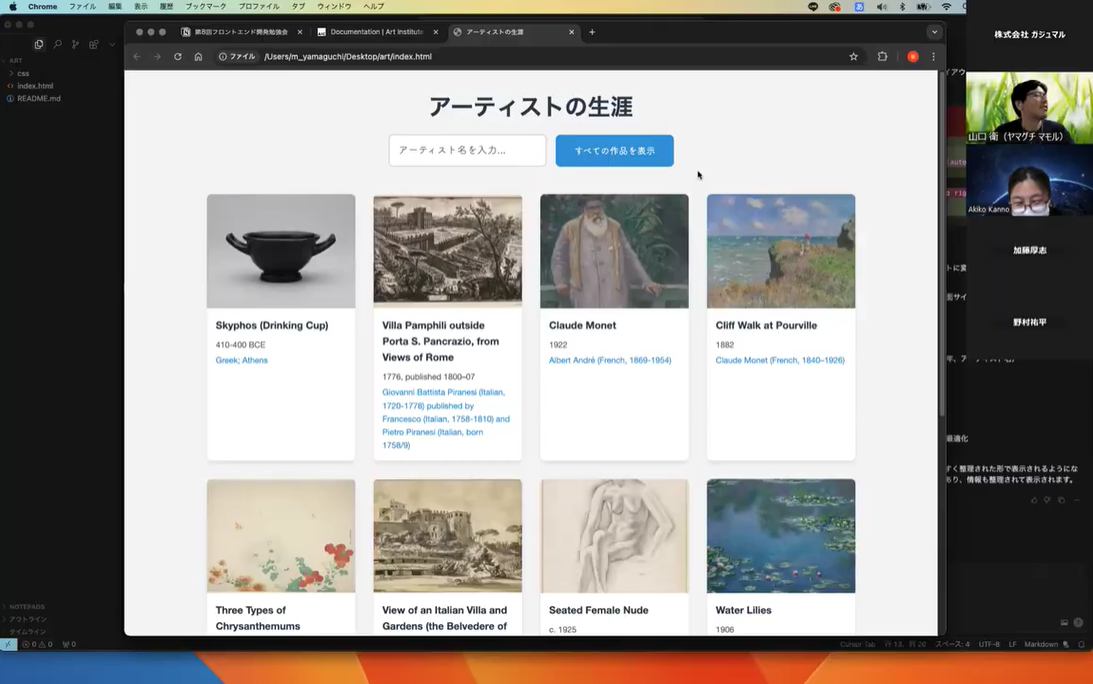Click the Seated Female Nude drawing image
Viewport: 1093px width, 684px height.
614,535
